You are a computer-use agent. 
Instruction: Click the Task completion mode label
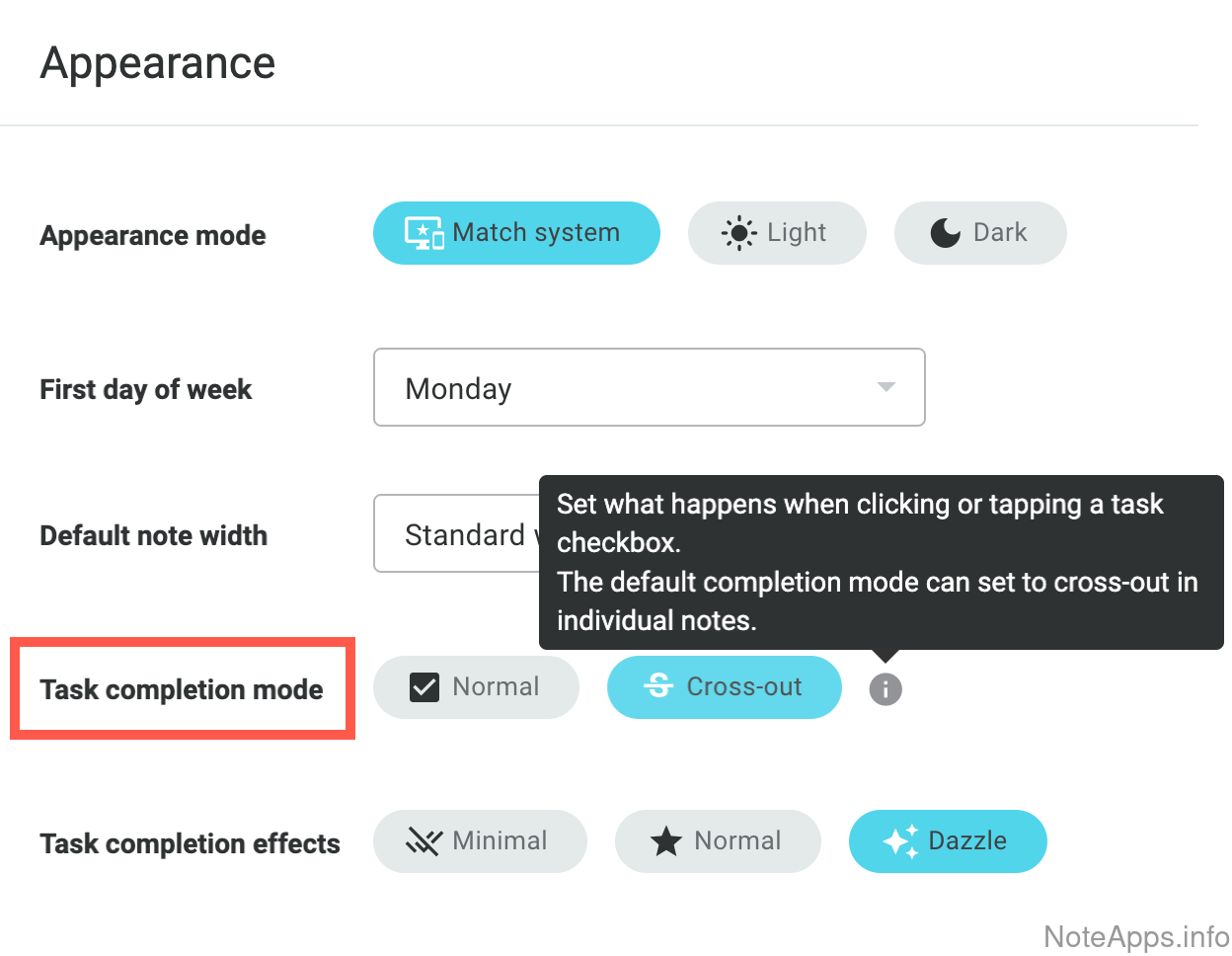pyautogui.click(x=182, y=689)
